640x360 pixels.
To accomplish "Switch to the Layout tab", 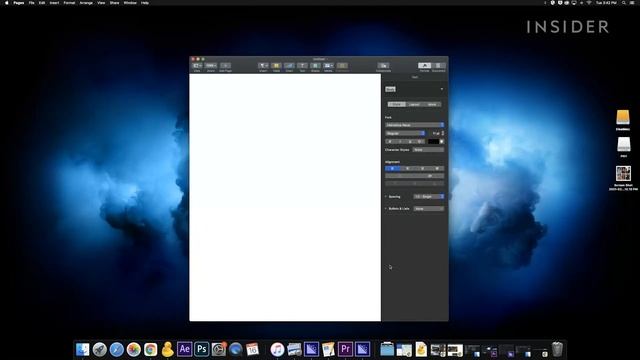I will coord(414,104).
